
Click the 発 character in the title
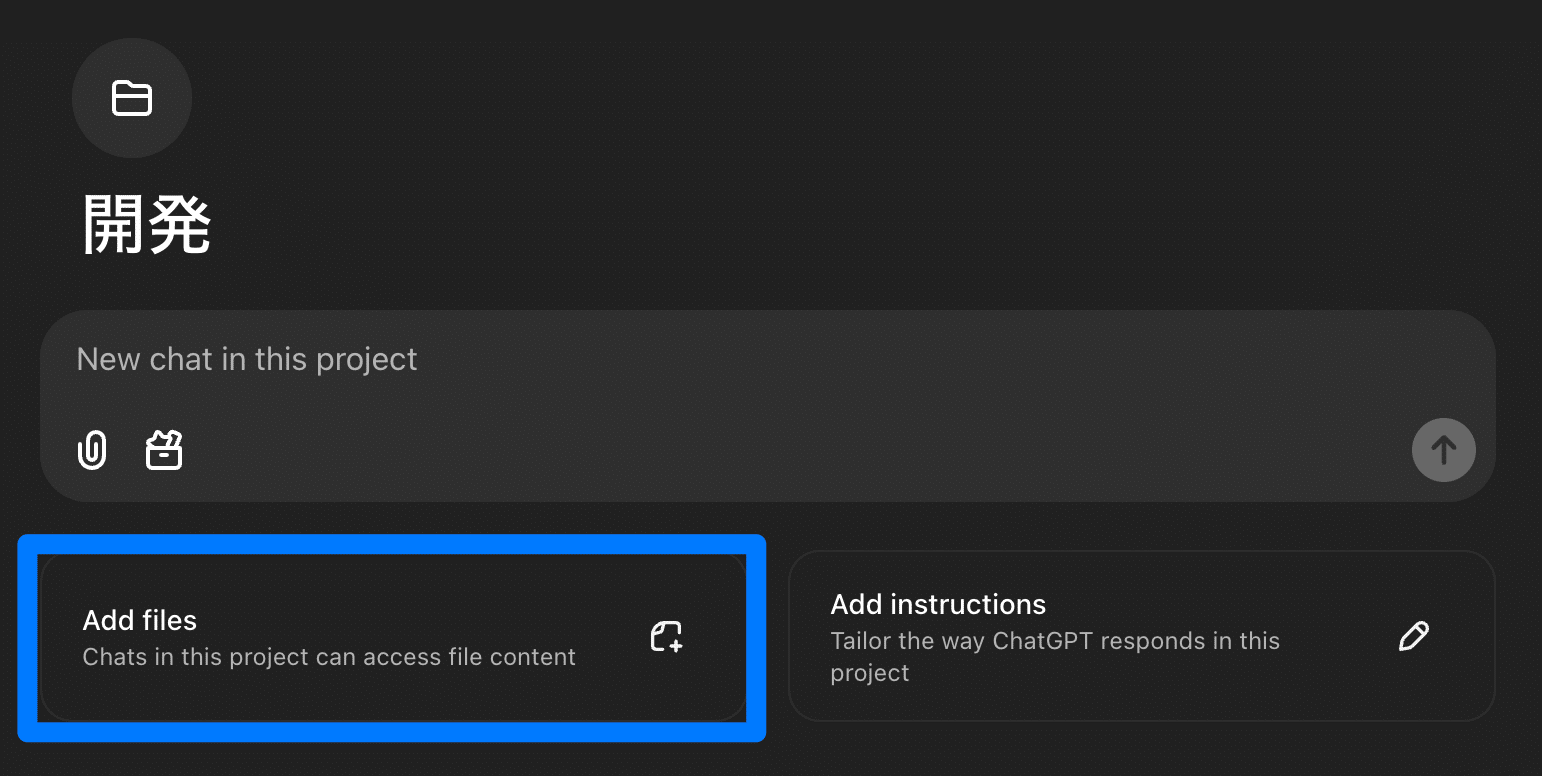pyautogui.click(x=179, y=224)
